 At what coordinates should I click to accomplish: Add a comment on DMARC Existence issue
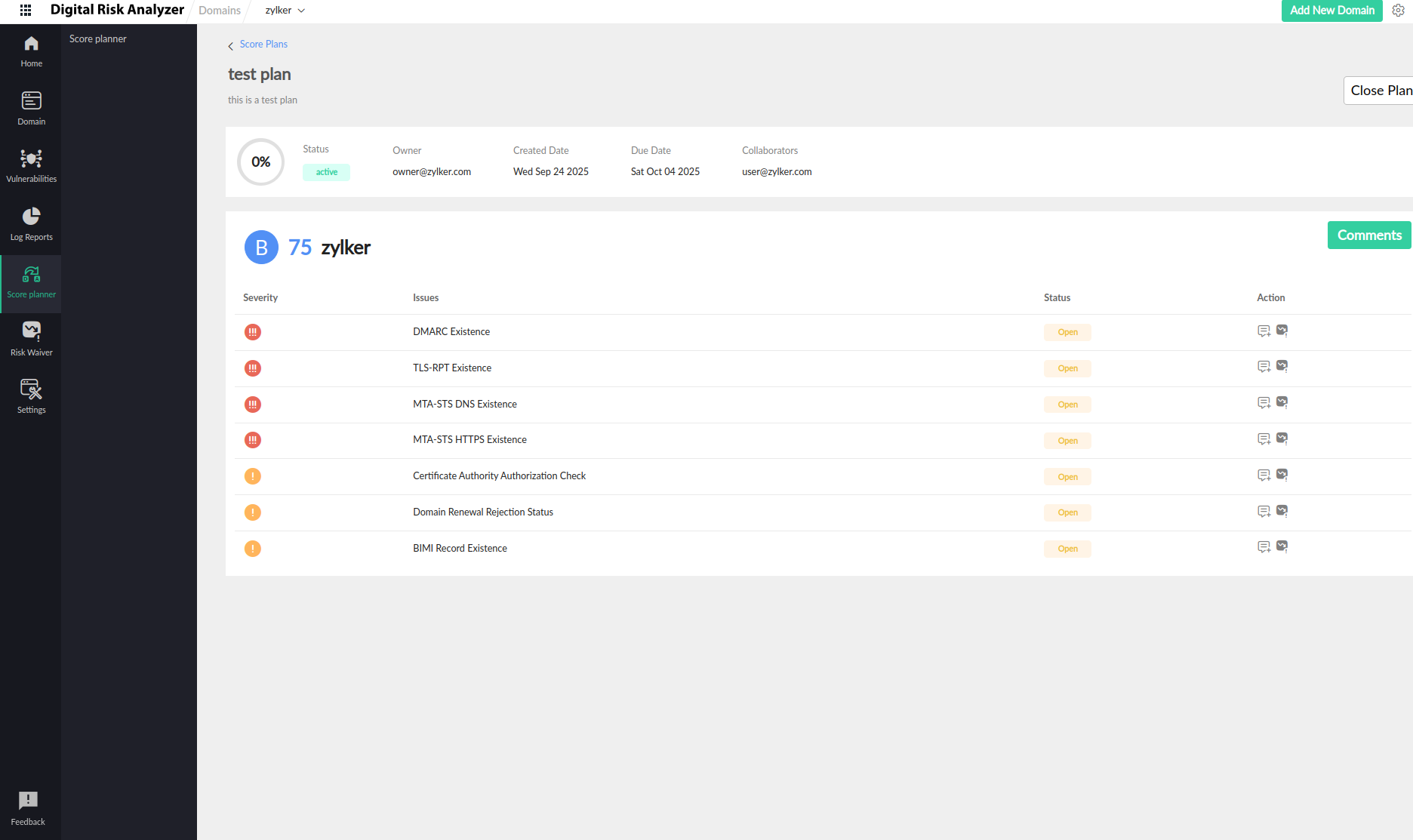point(1264,331)
